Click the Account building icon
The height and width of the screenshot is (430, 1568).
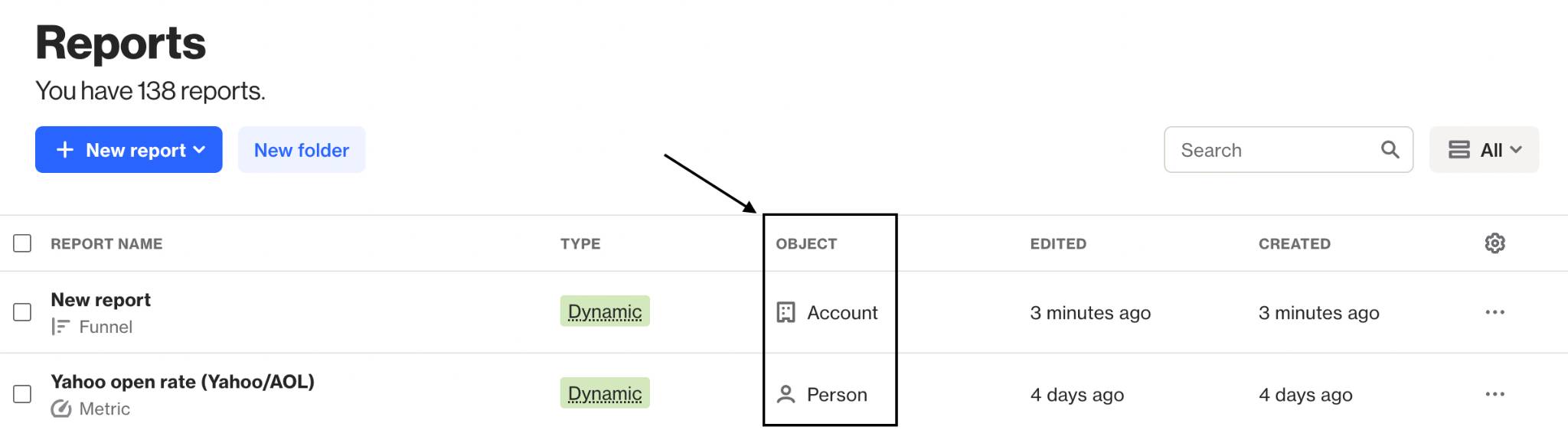[x=786, y=312]
